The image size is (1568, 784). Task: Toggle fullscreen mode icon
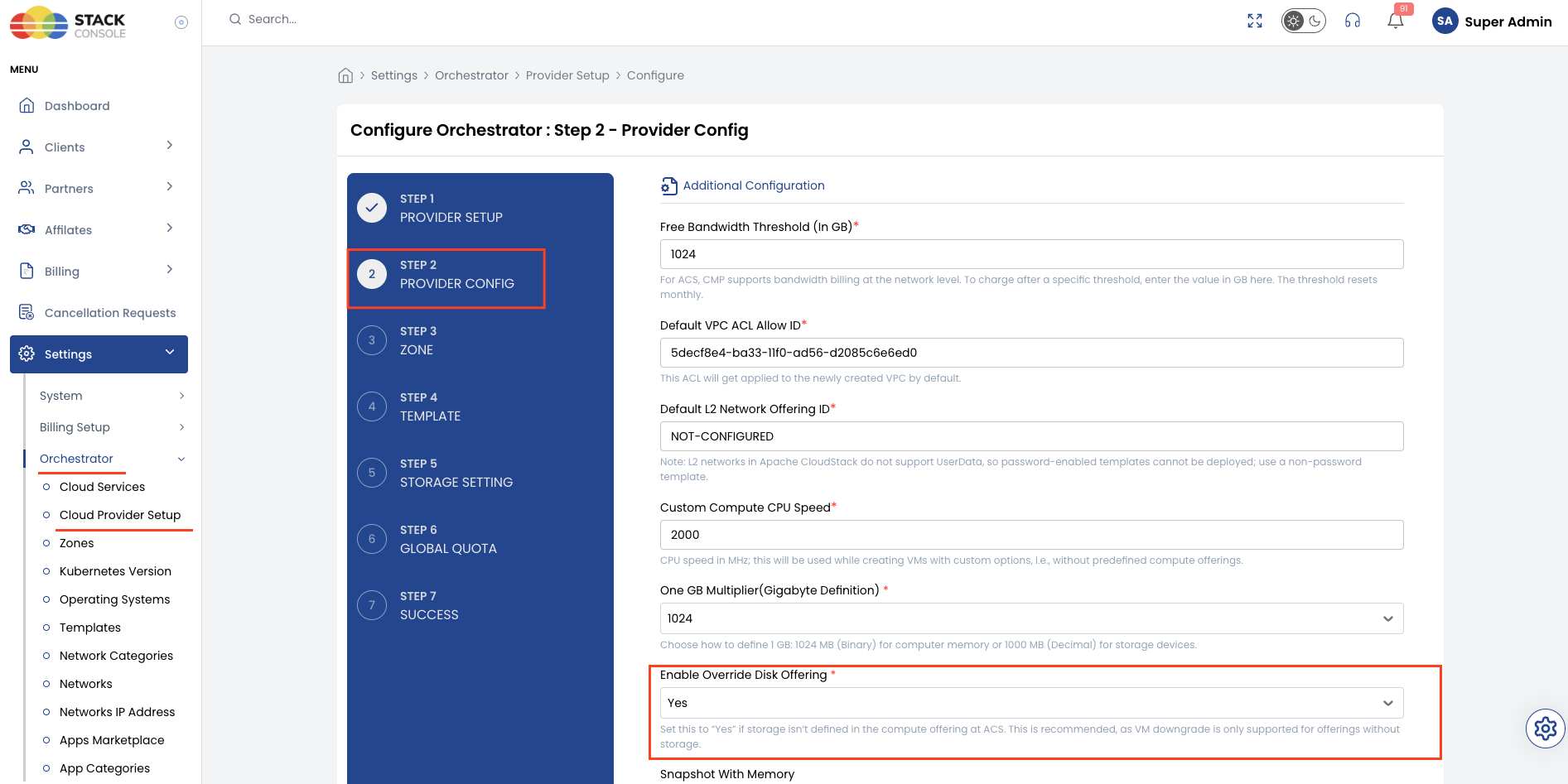click(x=1255, y=21)
